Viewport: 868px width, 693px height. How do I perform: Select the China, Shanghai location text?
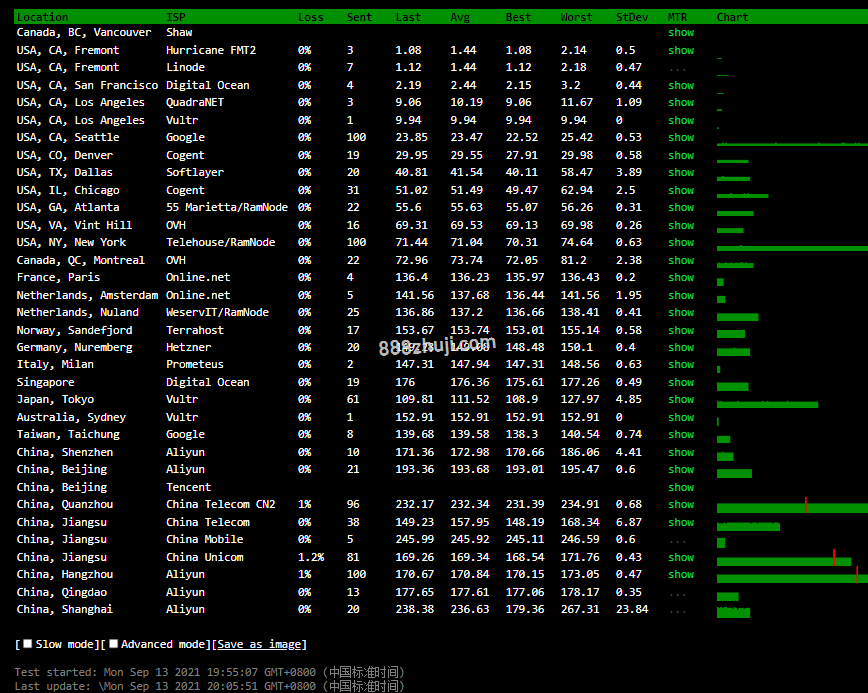pyautogui.click(x=65, y=609)
